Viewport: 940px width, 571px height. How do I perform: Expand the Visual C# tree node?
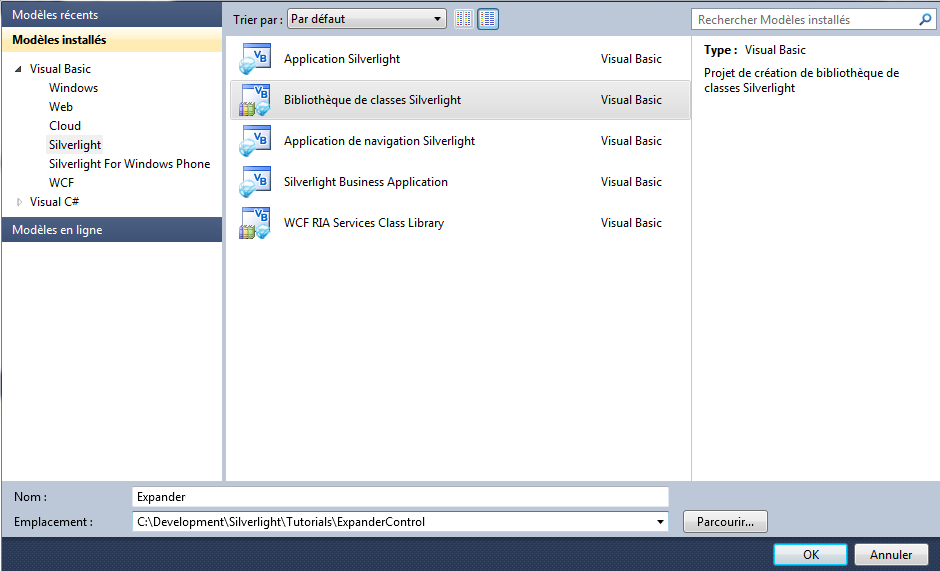pos(18,202)
